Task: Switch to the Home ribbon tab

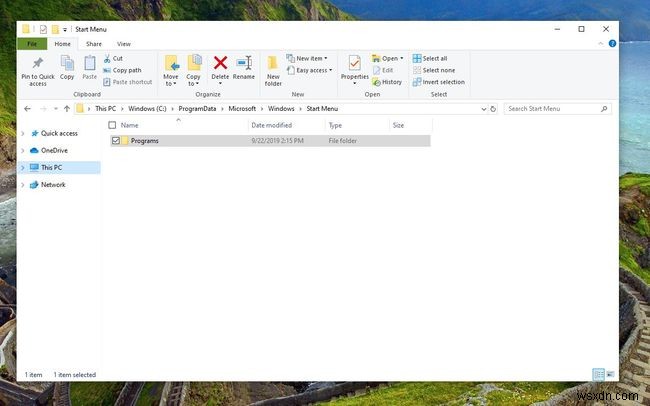Action: coord(63,44)
